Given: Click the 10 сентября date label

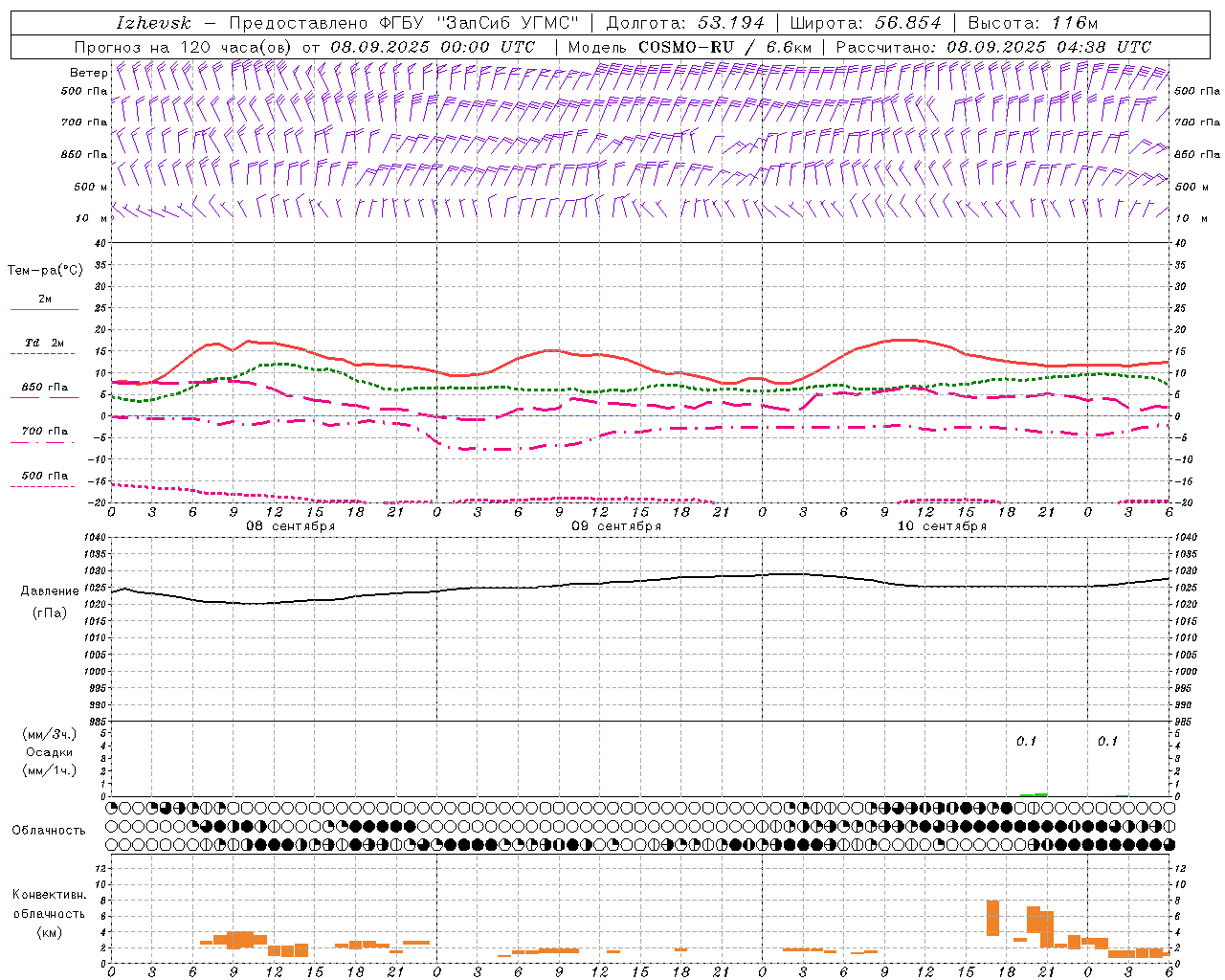Looking at the screenshot, I should pyautogui.click(x=942, y=526).
